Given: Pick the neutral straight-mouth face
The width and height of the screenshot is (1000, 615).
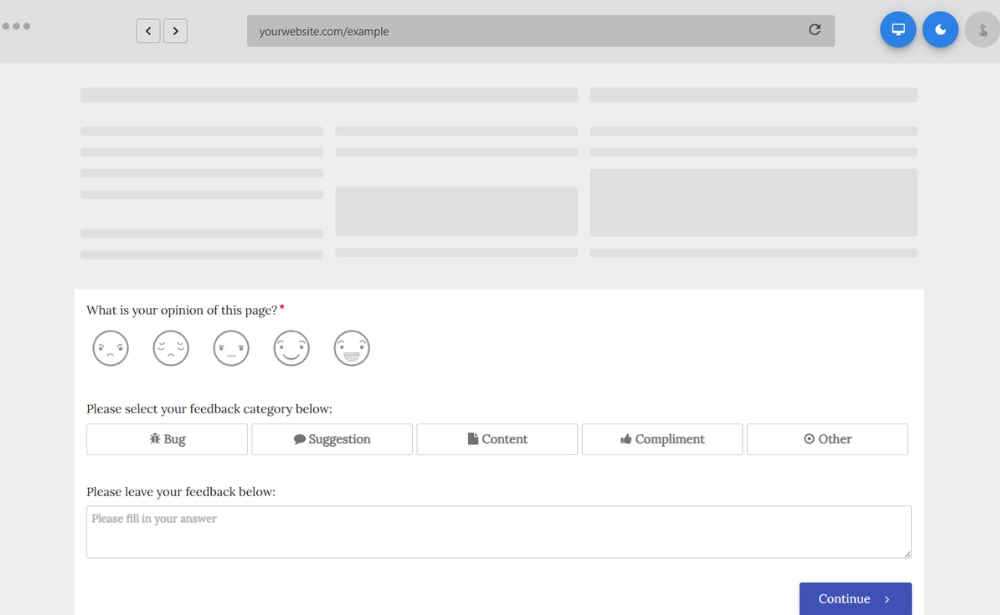Looking at the screenshot, I should click(x=231, y=348).
